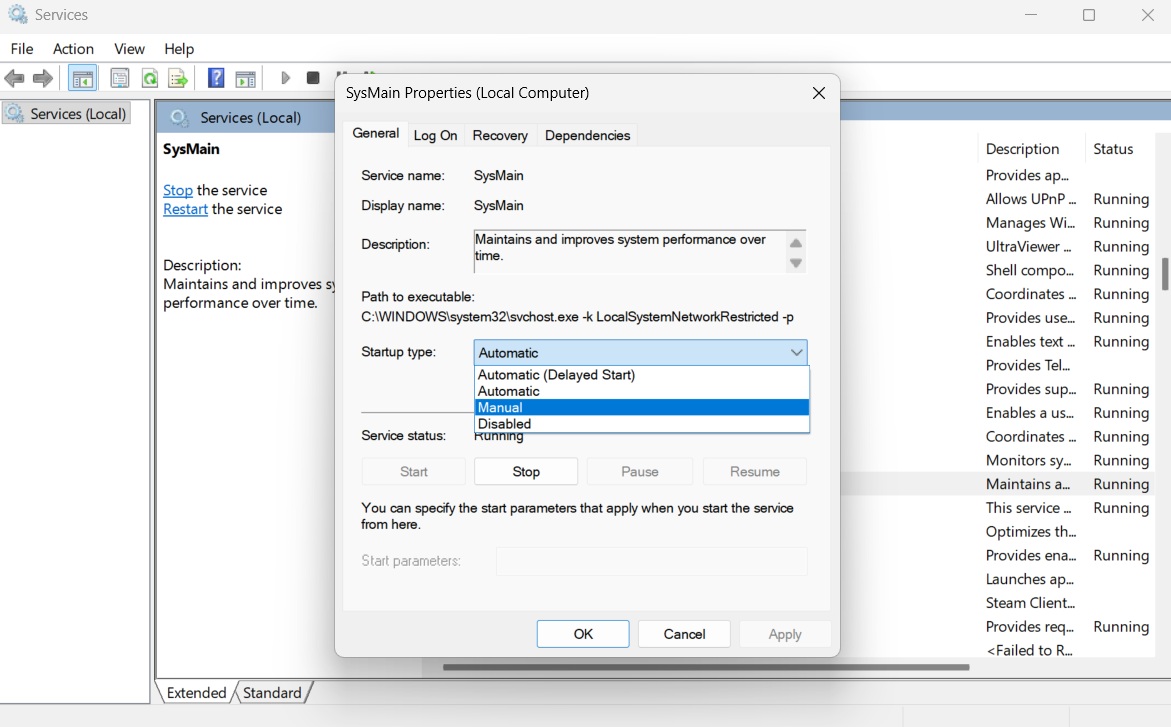Screen dimensions: 1171x727
Task: Open the Dependencies tab
Action: (x=587, y=135)
